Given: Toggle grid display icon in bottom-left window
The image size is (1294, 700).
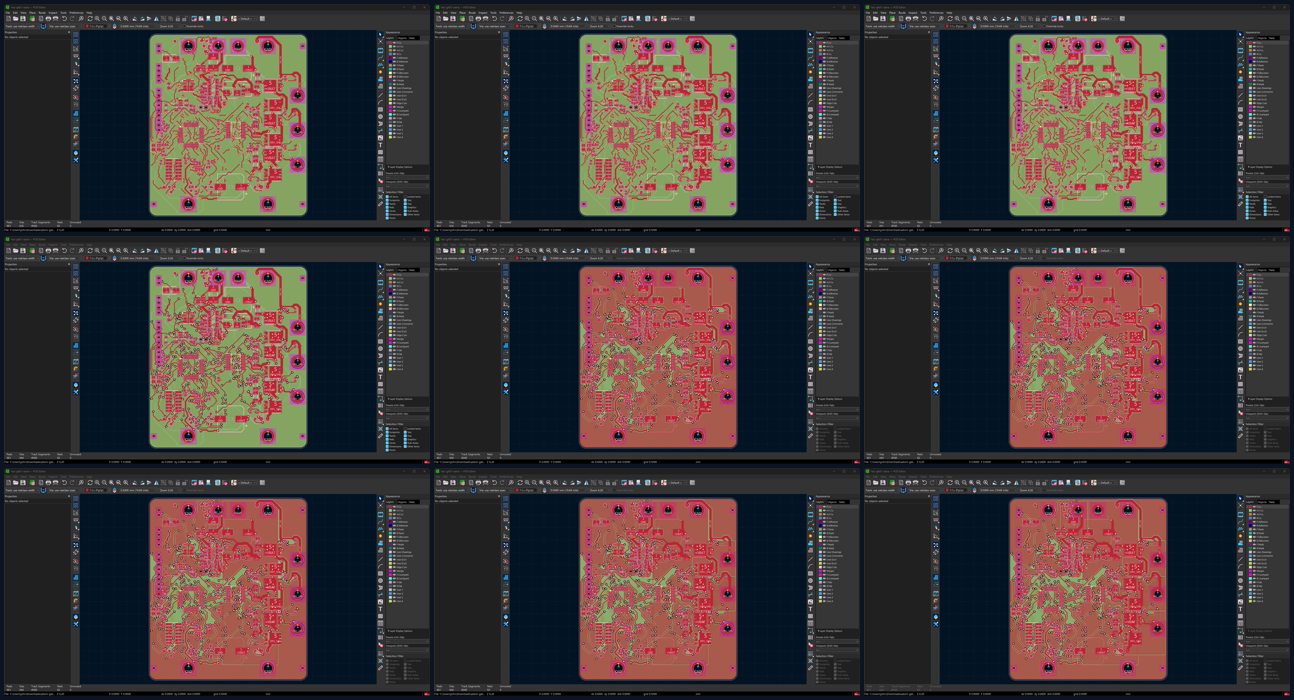Looking at the screenshot, I should (x=76, y=498).
